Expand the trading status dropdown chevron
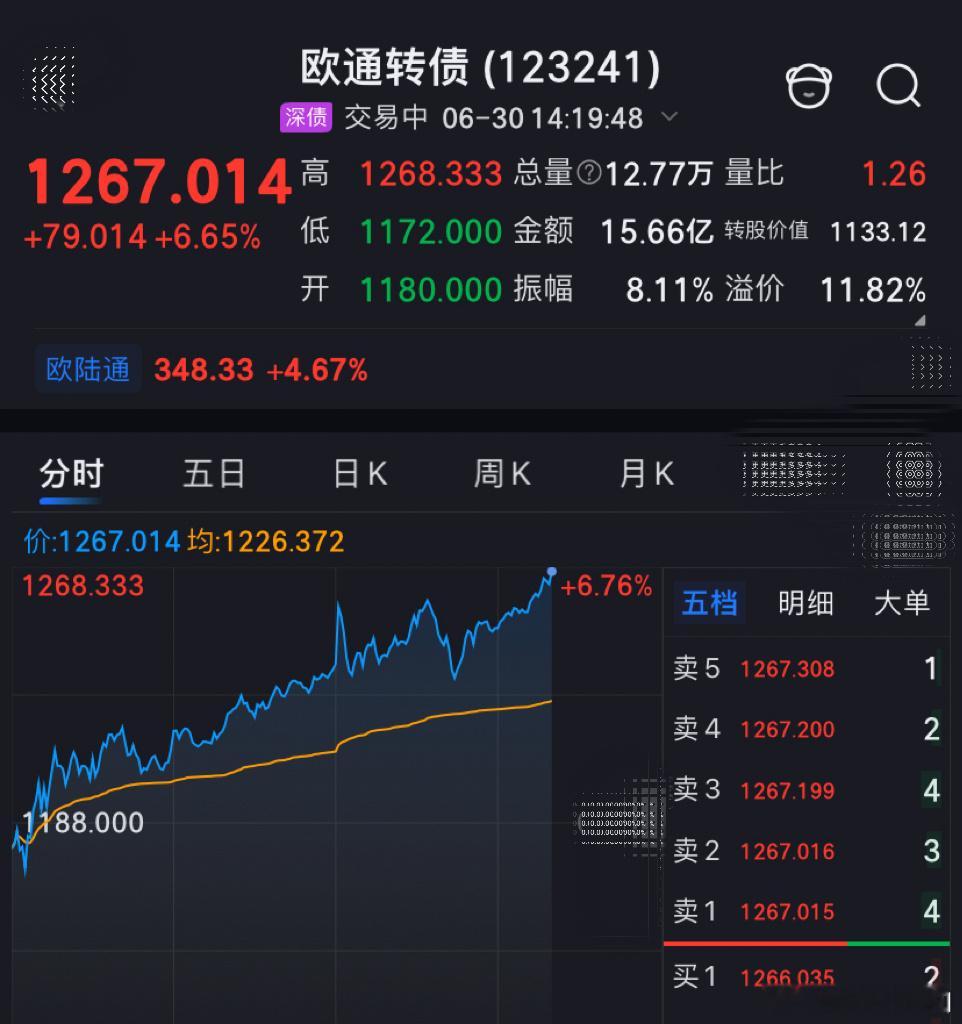 (x=669, y=117)
